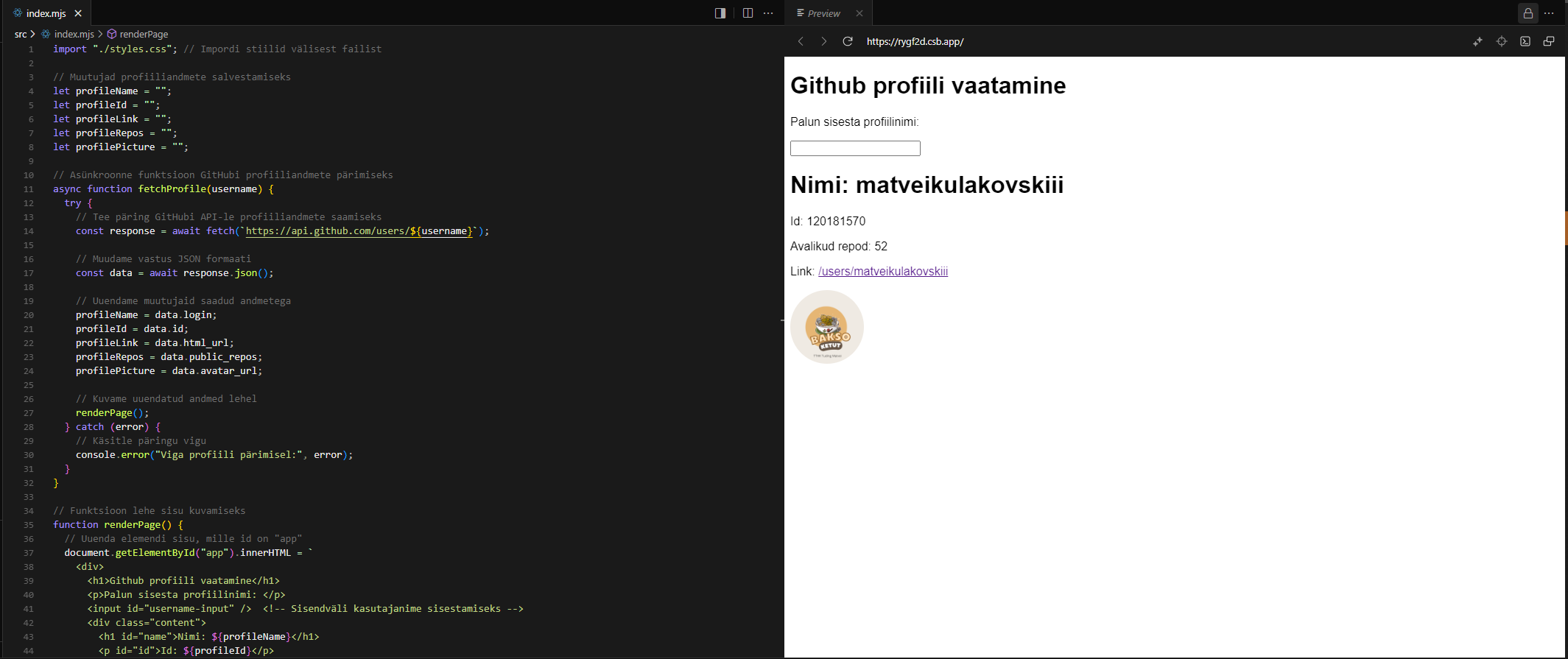Image resolution: width=1568 pixels, height=659 pixels.
Task: Click line number 35 in the gutter
Action: click(x=29, y=525)
